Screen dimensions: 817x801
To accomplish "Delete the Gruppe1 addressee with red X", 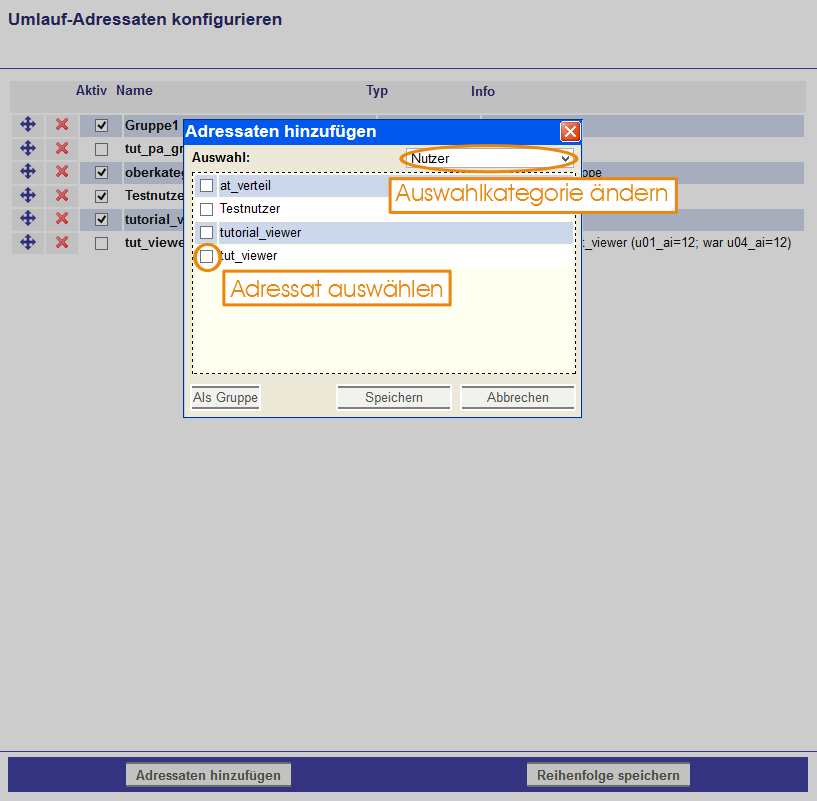I will (x=62, y=125).
